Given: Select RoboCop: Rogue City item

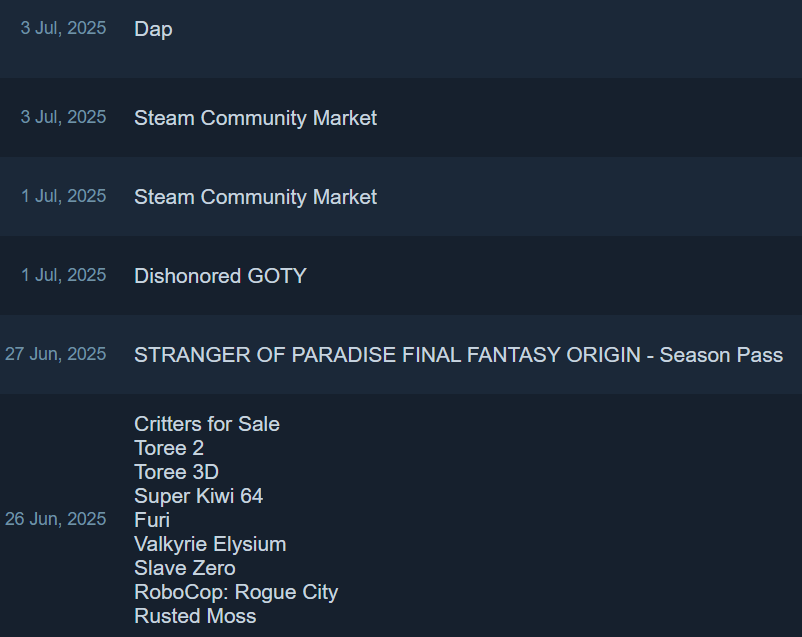Looking at the screenshot, I should tap(236, 592).
